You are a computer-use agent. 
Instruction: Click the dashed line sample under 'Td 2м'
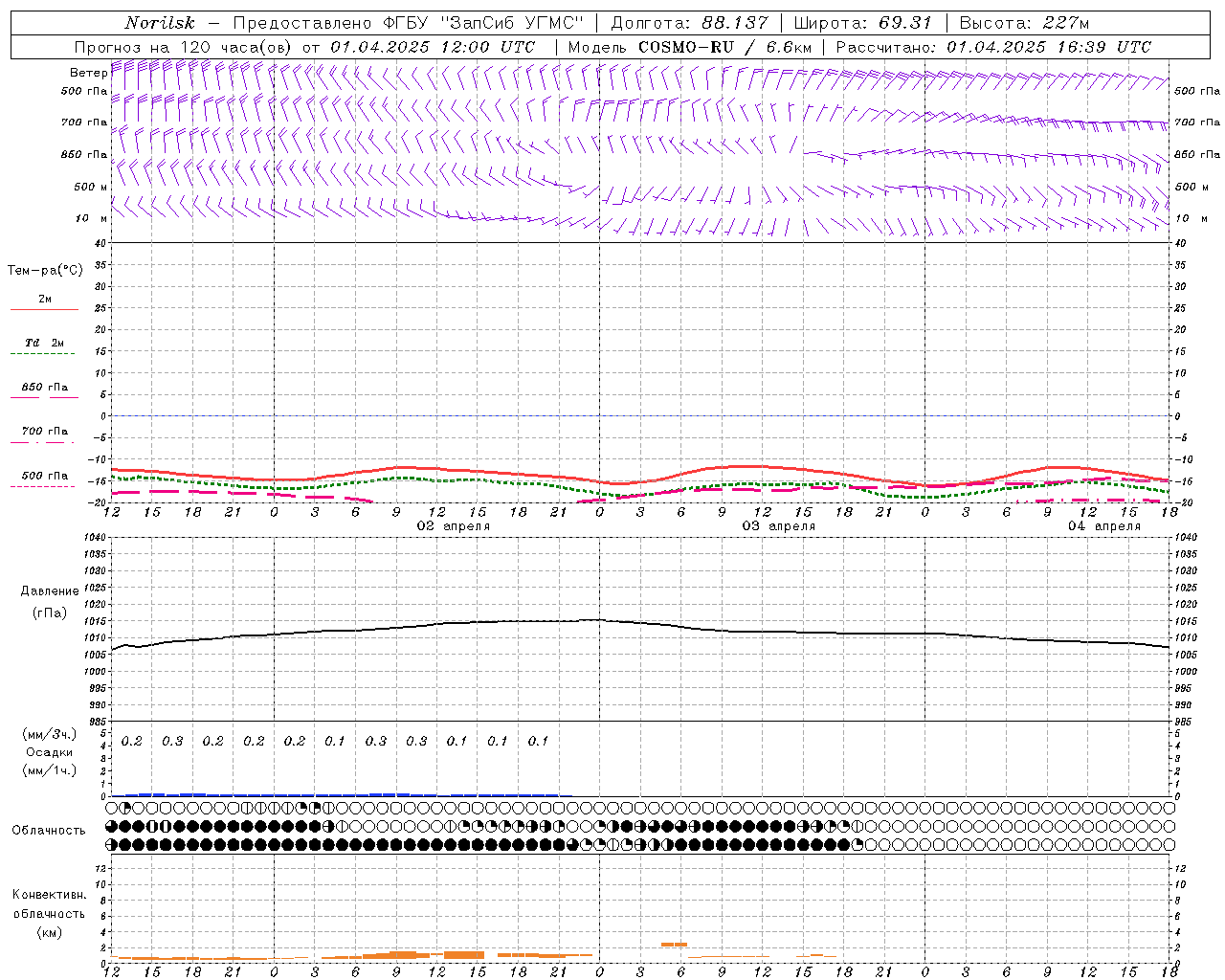click(x=42, y=354)
